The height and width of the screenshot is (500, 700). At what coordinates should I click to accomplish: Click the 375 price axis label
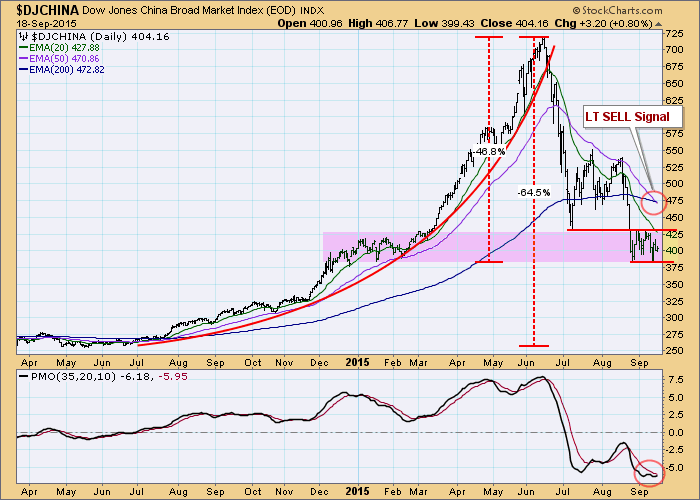point(674,267)
